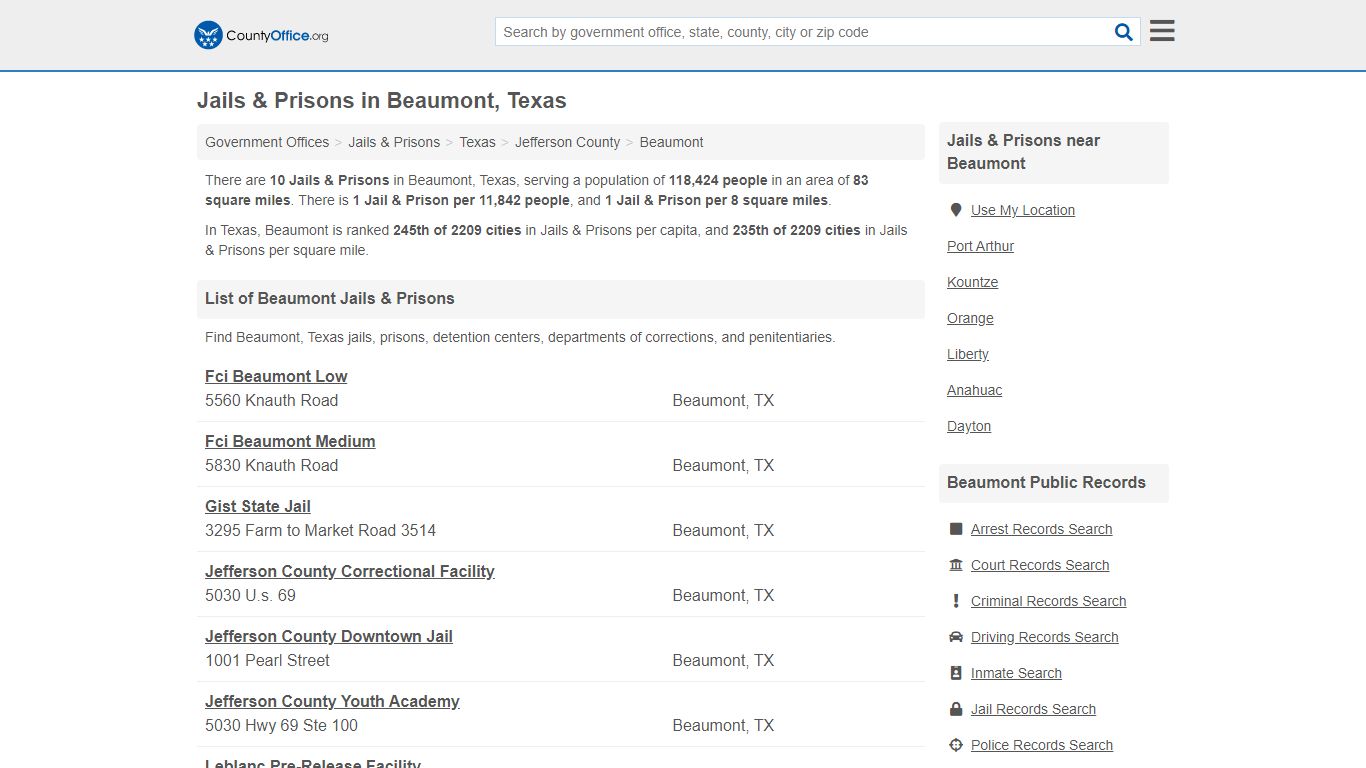Click page heading Jails & Prisons in Beaumont, Texas
The height and width of the screenshot is (768, 1366).
382,101
